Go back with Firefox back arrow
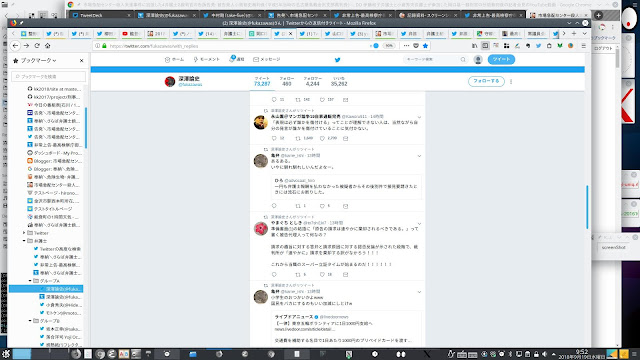The image size is (640, 360). (x=15, y=46)
